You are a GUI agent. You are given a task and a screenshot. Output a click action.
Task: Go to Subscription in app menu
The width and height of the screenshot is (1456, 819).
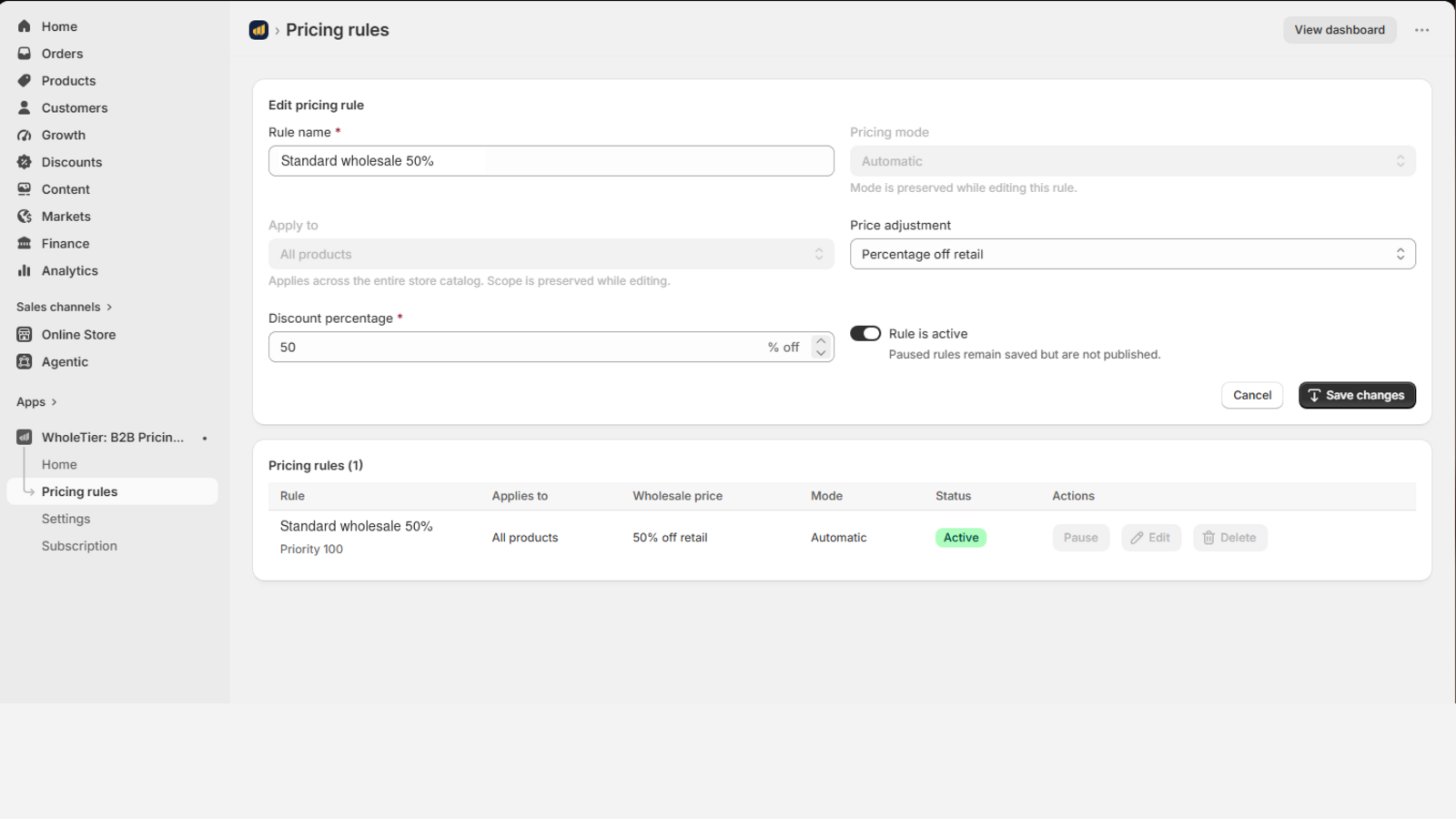[x=79, y=546]
